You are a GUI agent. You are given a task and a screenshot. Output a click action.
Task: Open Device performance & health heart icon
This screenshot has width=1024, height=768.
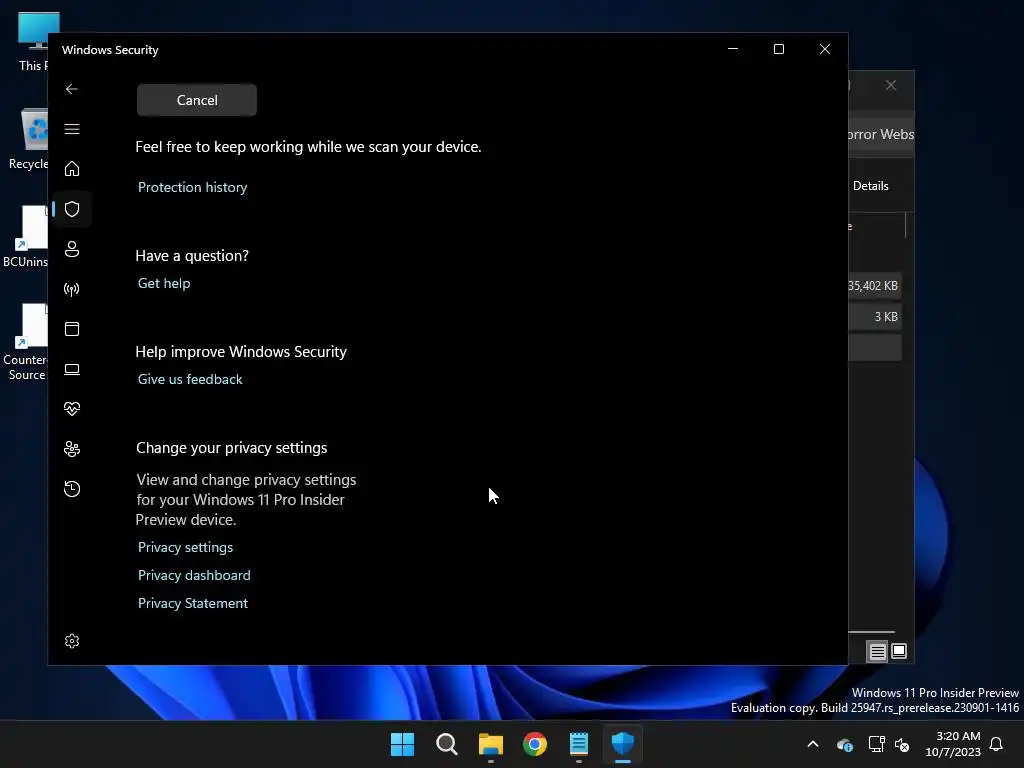pos(72,409)
